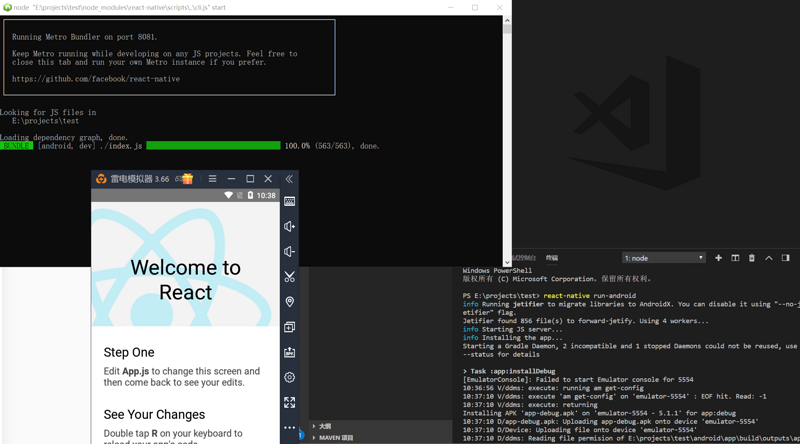Viewport: 800px width, 444px height.
Task: Maximize the 雷电模拟器 emulator window
Action: [250, 179]
